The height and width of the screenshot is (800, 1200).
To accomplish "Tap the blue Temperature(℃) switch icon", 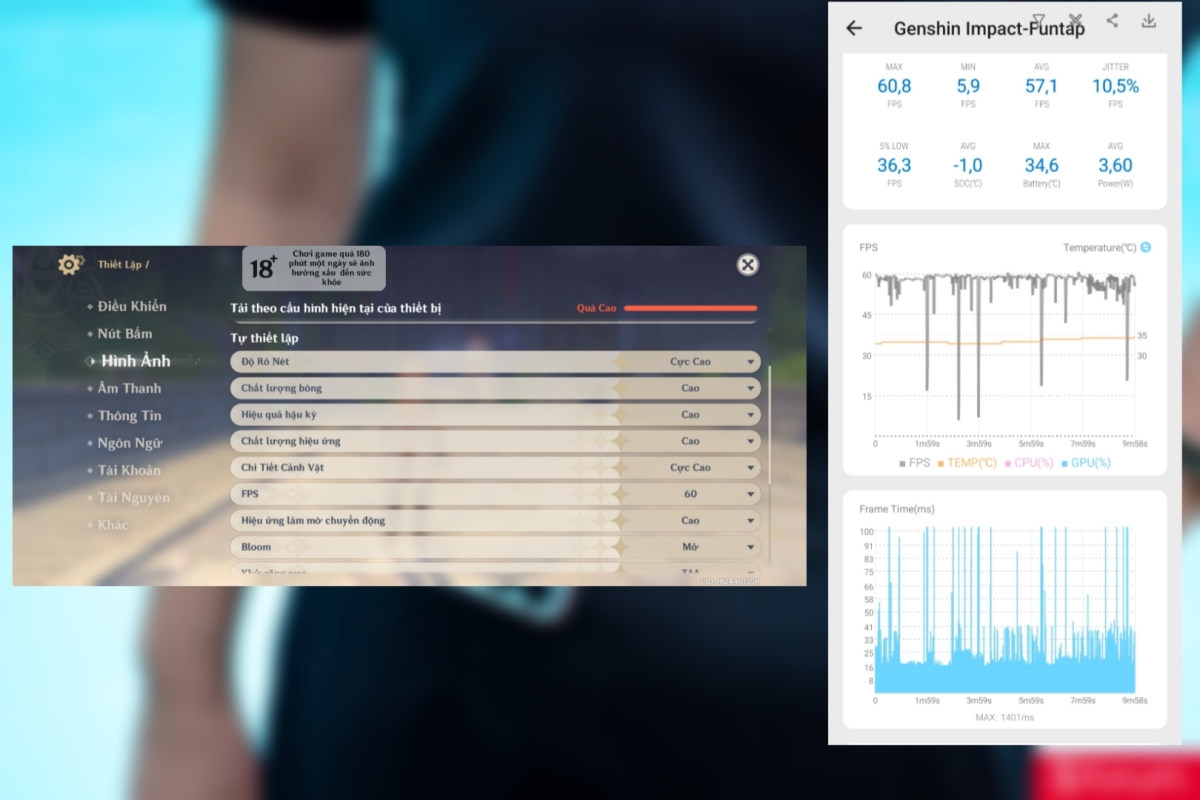I will point(1145,247).
